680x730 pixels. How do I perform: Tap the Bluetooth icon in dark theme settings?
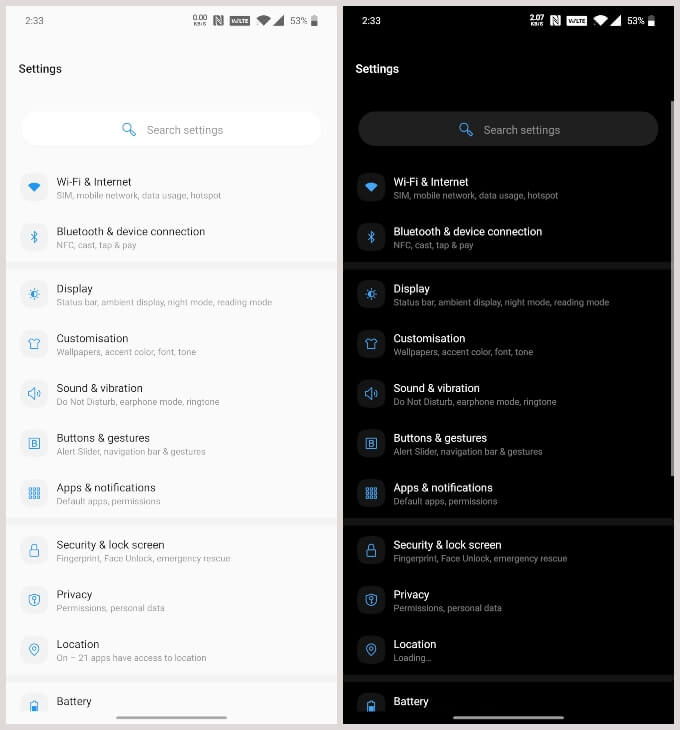click(371, 237)
